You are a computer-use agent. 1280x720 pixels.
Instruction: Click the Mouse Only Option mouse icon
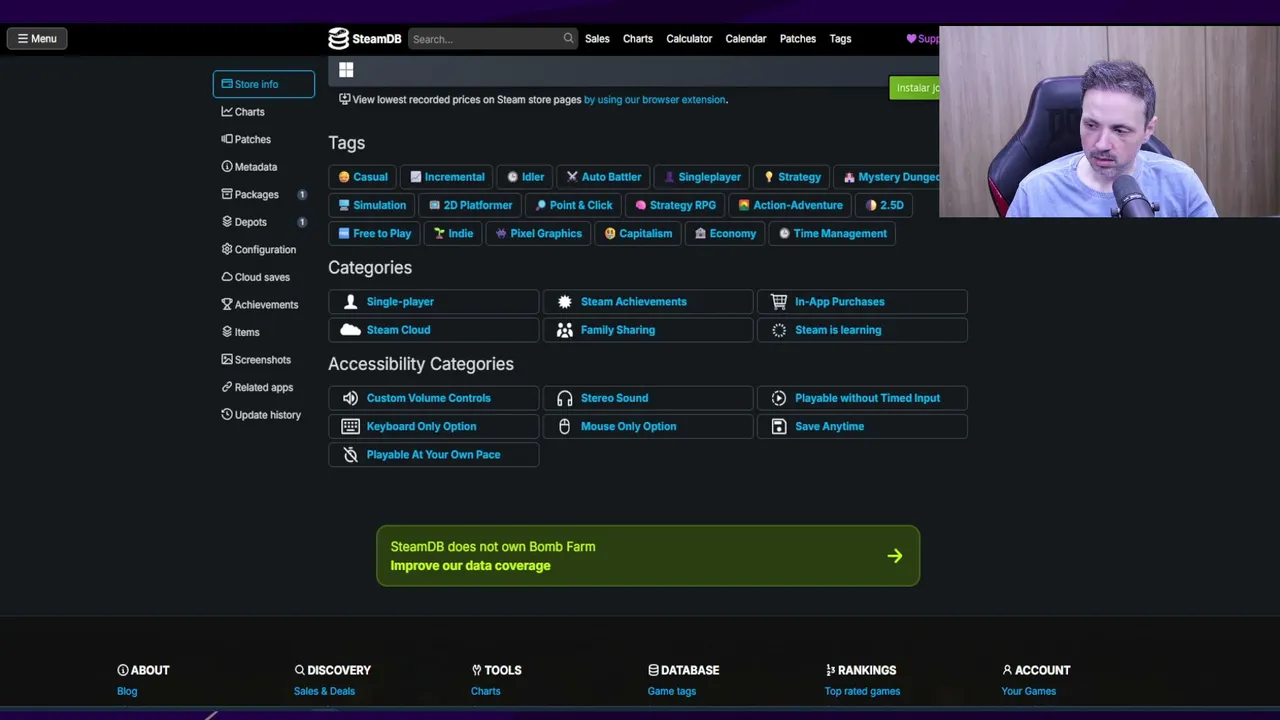point(564,426)
